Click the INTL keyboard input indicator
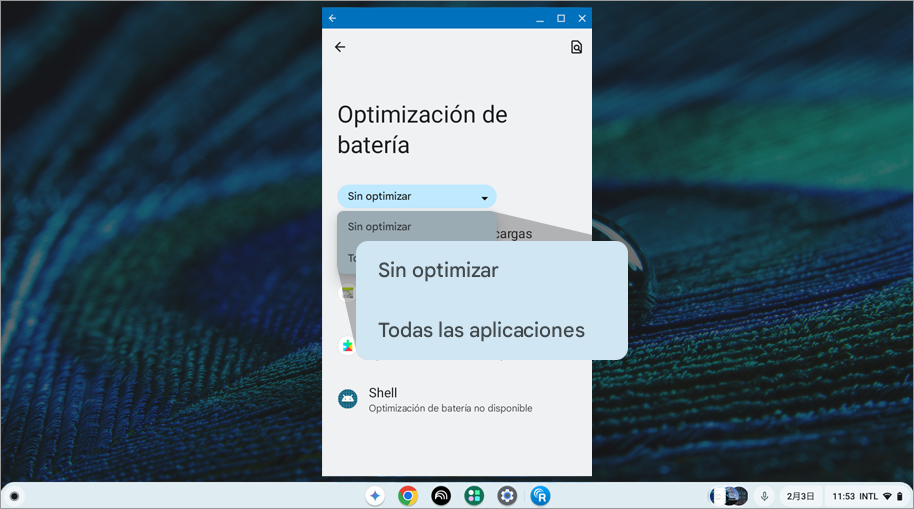The width and height of the screenshot is (914, 509). pyautogui.click(x=868, y=496)
